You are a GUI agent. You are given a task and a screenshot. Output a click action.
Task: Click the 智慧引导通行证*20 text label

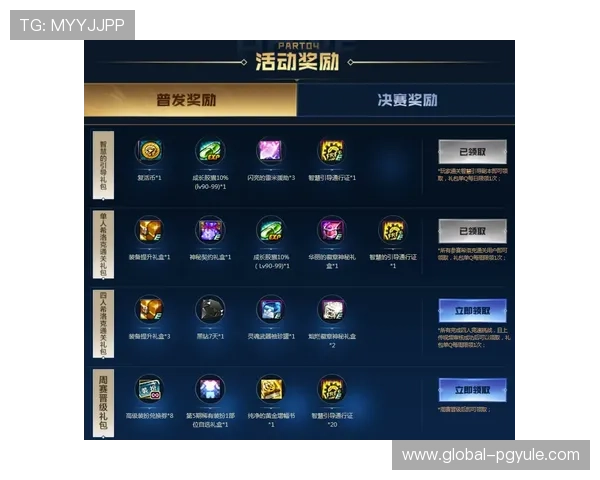tap(332, 420)
